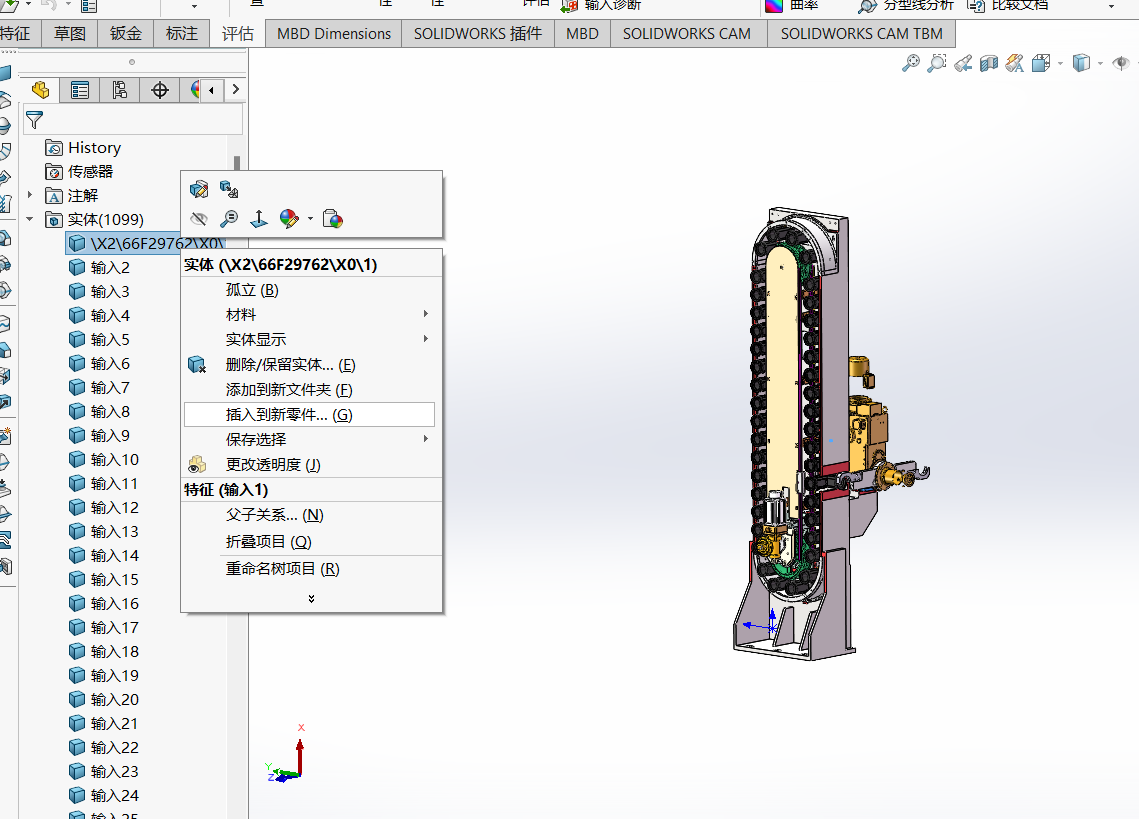The image size is (1139, 819).
Task: Click the Import Diagnostics tool
Action: pyautogui.click(x=601, y=6)
